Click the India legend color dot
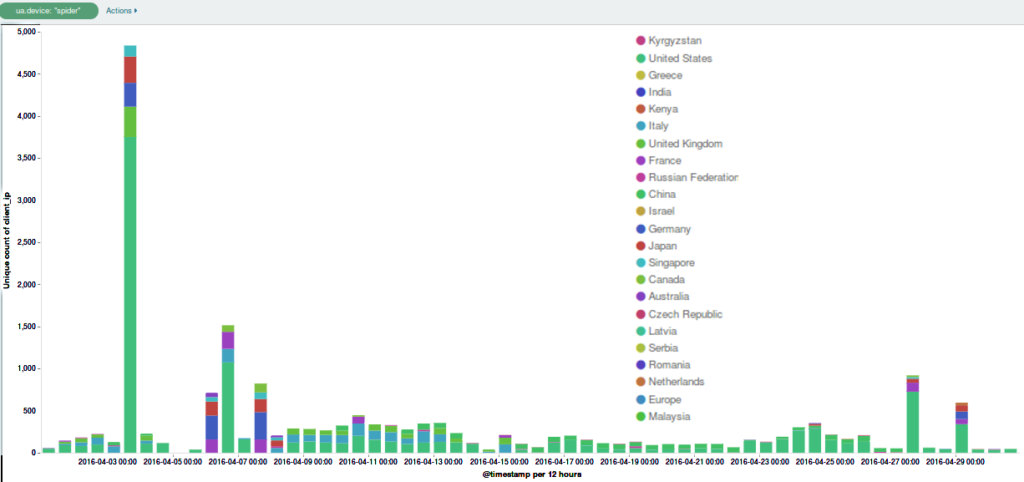The height and width of the screenshot is (482, 1024). [640, 92]
